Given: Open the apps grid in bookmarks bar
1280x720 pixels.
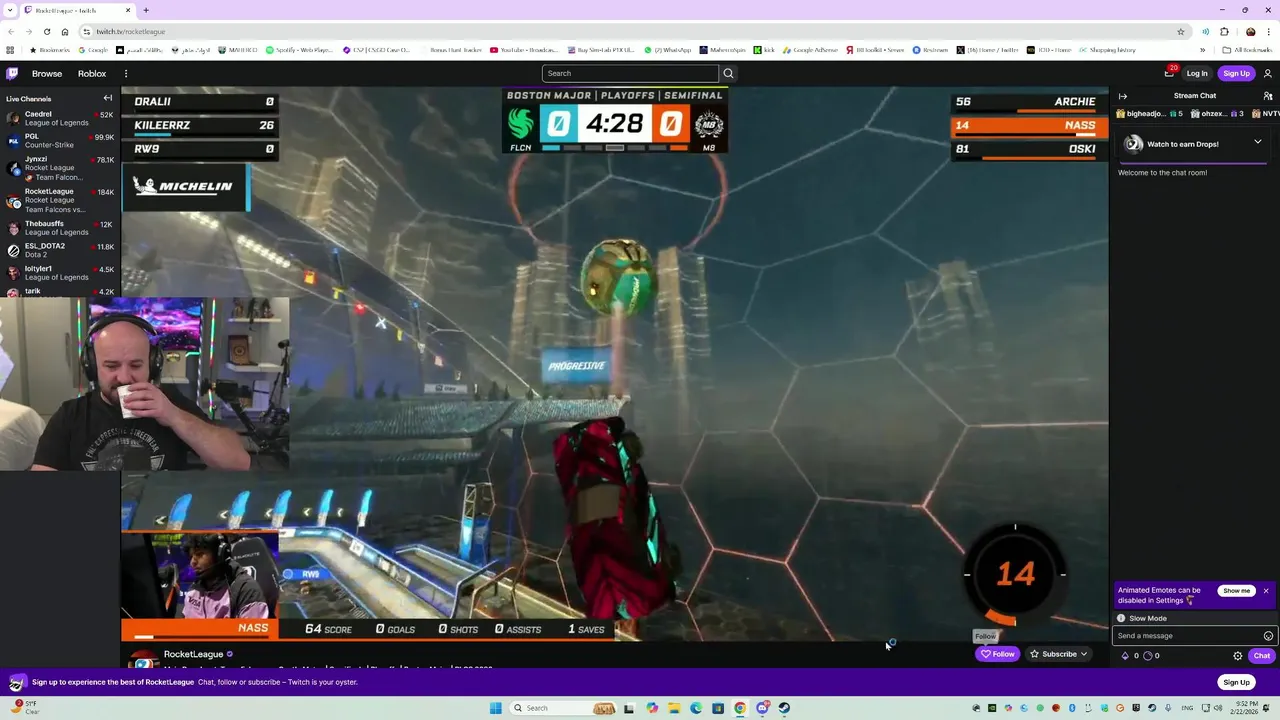Looking at the screenshot, I should click(x=10, y=50).
